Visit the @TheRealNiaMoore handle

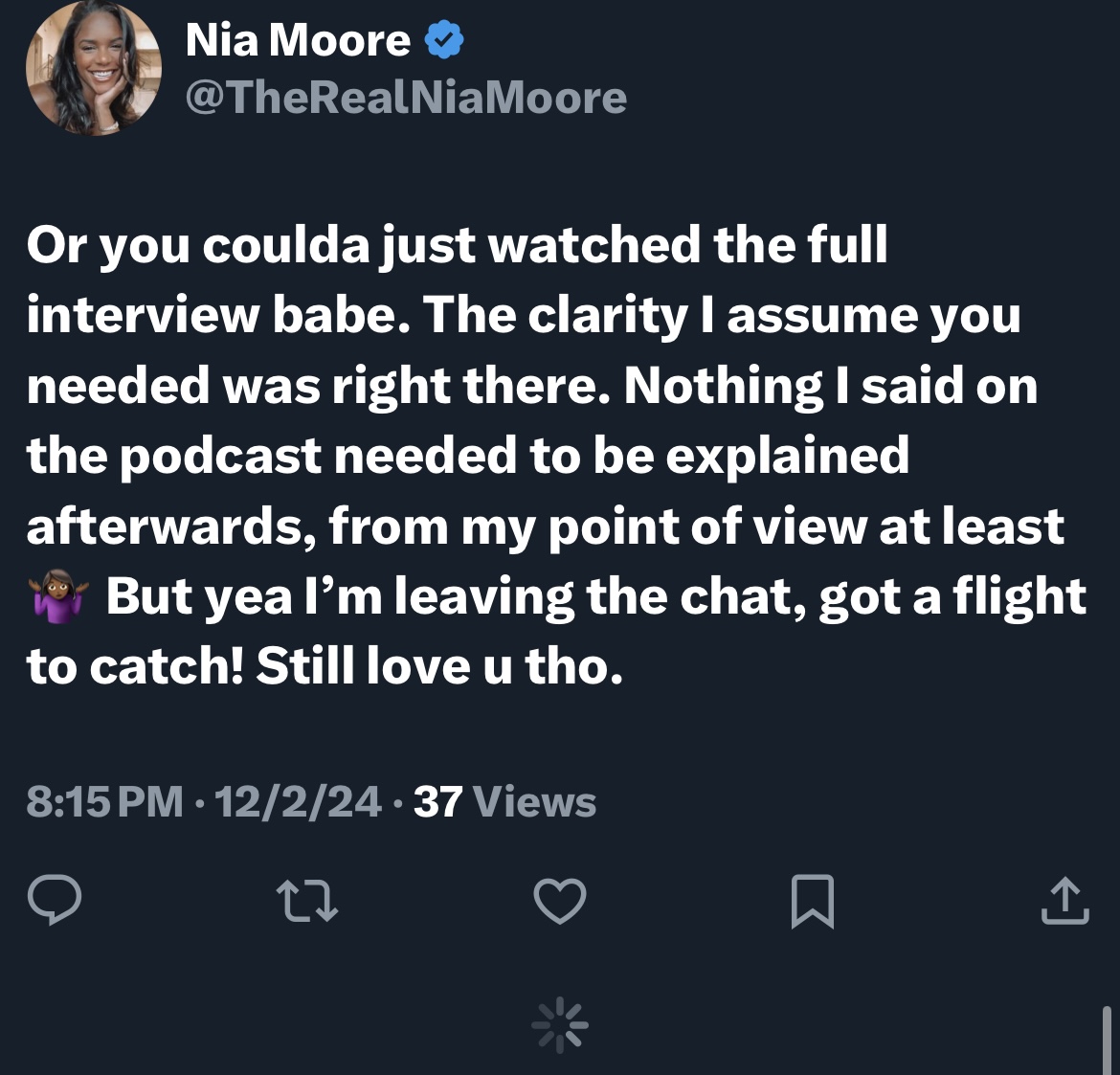pyautogui.click(x=406, y=97)
